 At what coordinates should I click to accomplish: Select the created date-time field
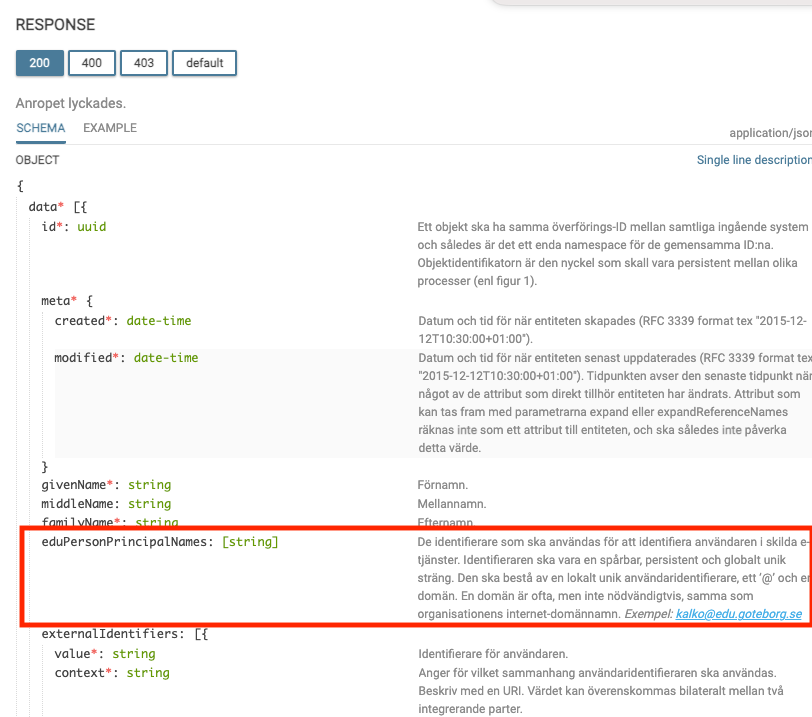[x=122, y=321]
